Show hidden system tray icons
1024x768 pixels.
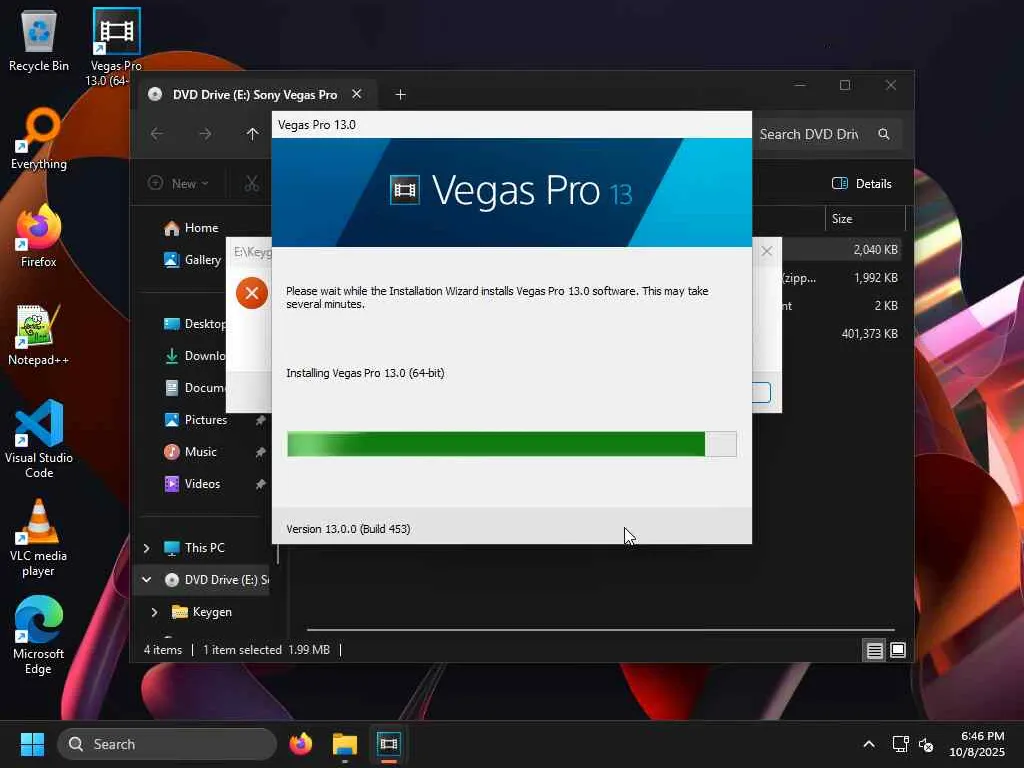pyautogui.click(x=869, y=744)
